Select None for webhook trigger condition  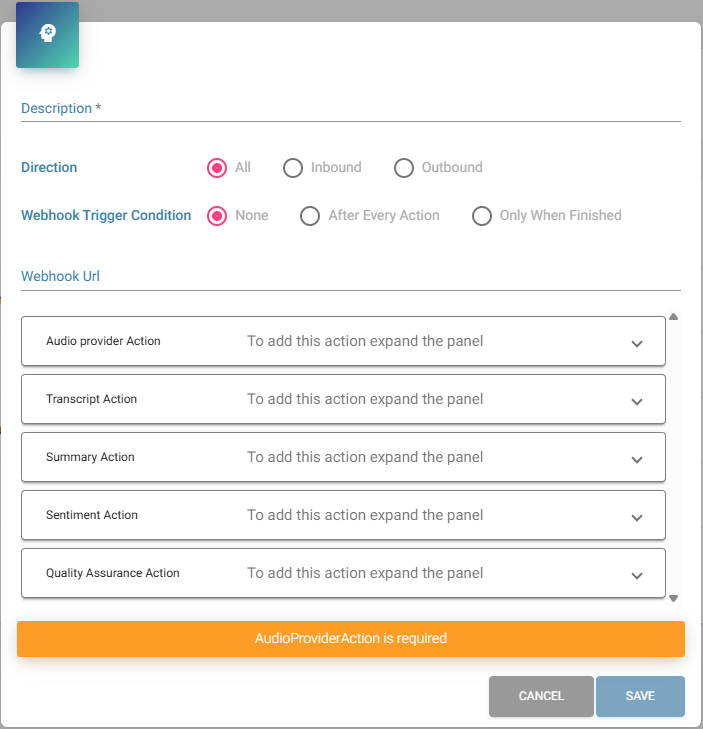tap(217, 216)
